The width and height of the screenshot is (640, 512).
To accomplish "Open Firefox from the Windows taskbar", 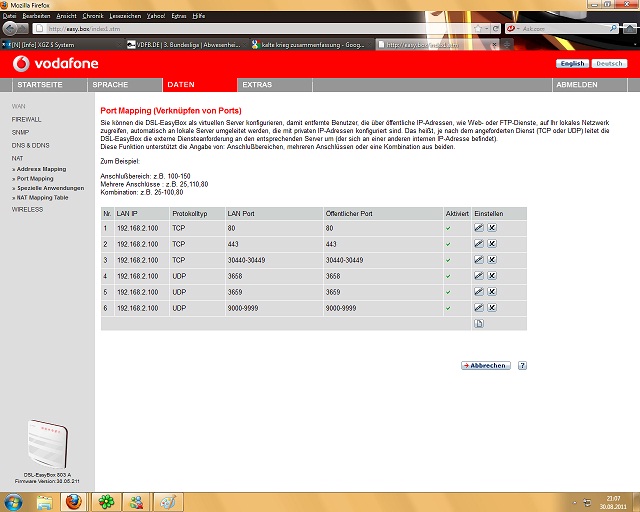I will [73, 501].
